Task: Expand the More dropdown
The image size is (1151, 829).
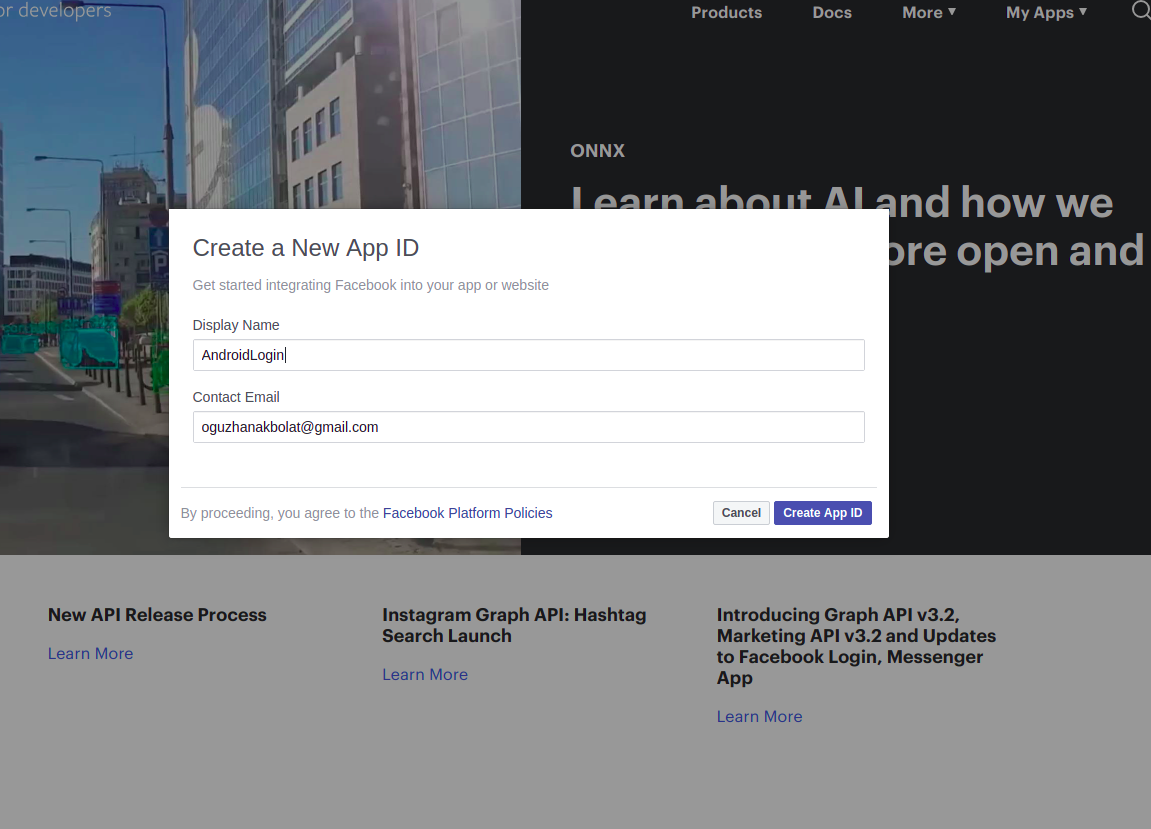Action: point(928,13)
